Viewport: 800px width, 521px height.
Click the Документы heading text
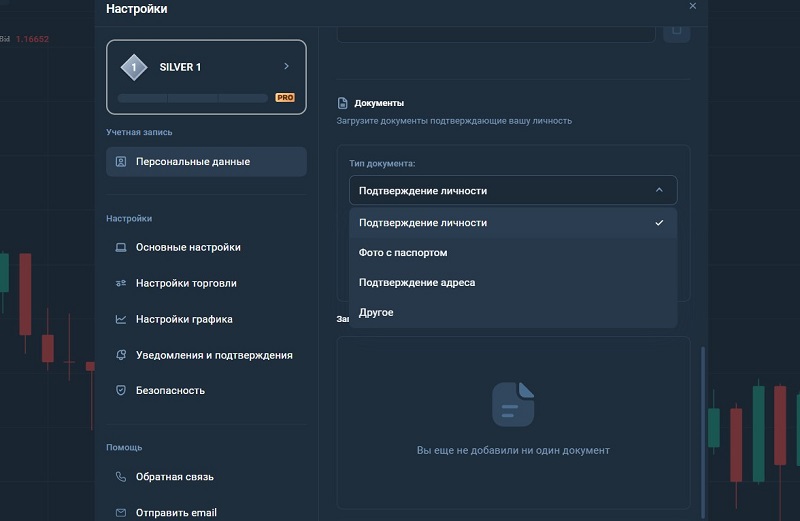pyautogui.click(x=379, y=103)
